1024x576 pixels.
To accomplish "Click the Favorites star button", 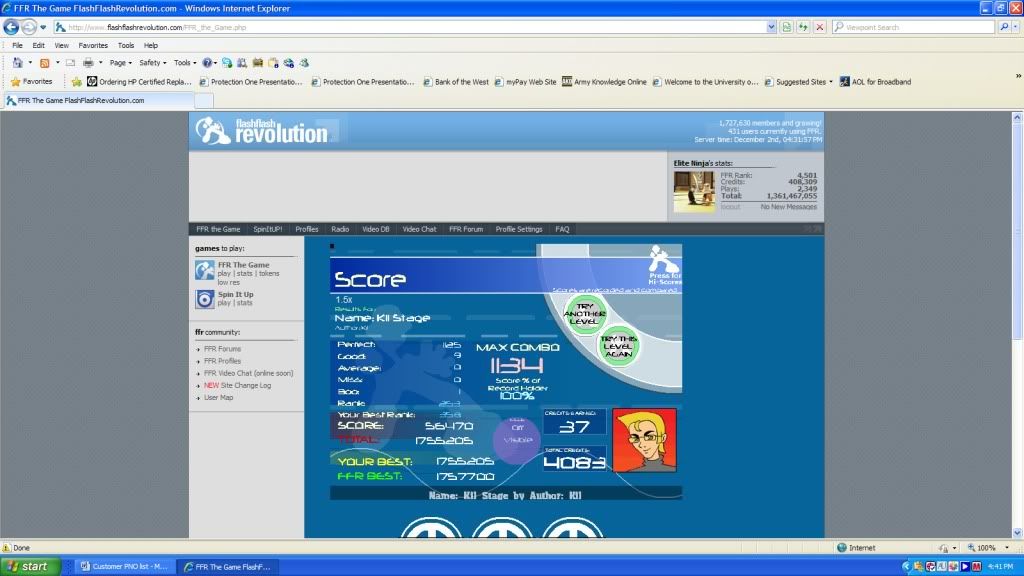I will 31,82.
